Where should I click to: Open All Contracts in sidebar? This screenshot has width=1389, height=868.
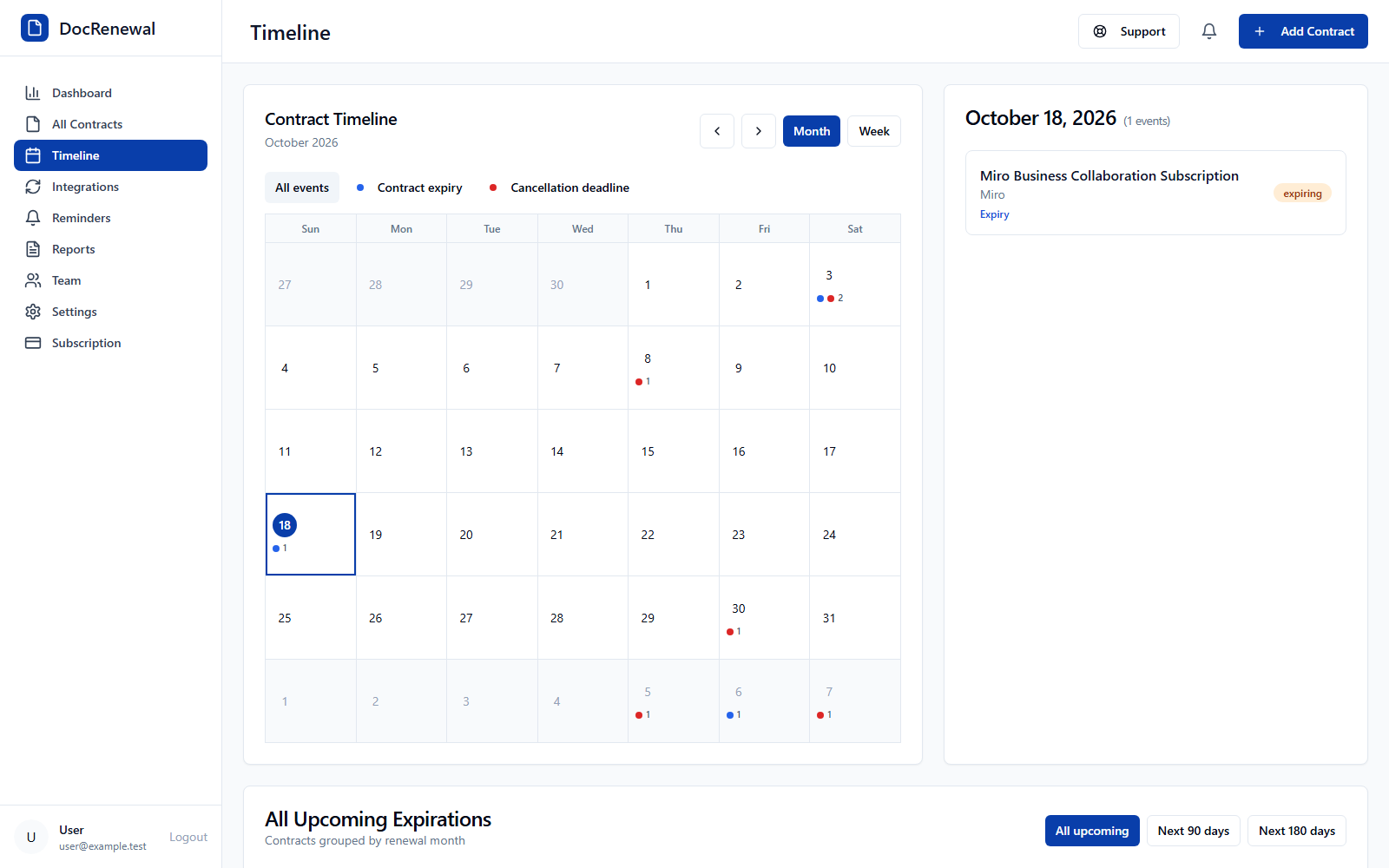pos(110,124)
